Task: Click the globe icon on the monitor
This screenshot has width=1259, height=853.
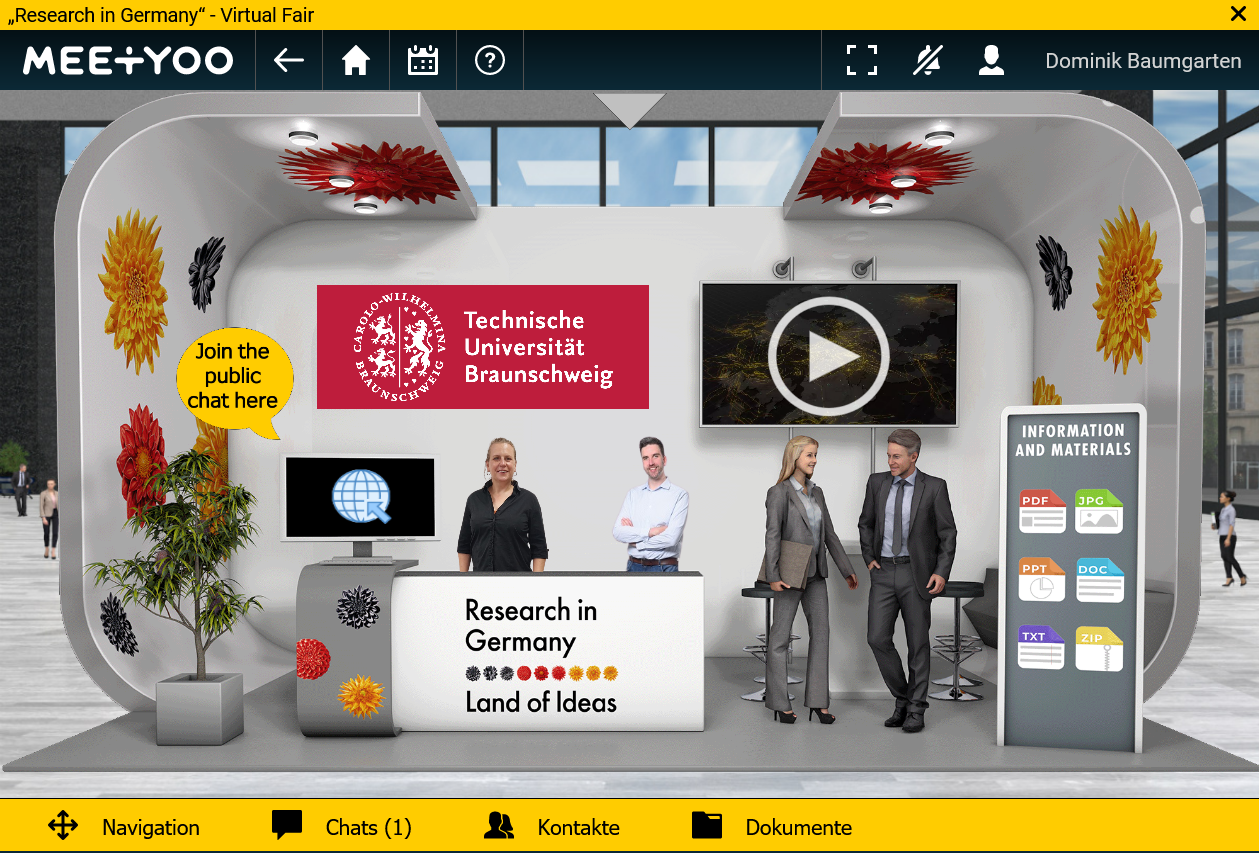Action: [360, 497]
